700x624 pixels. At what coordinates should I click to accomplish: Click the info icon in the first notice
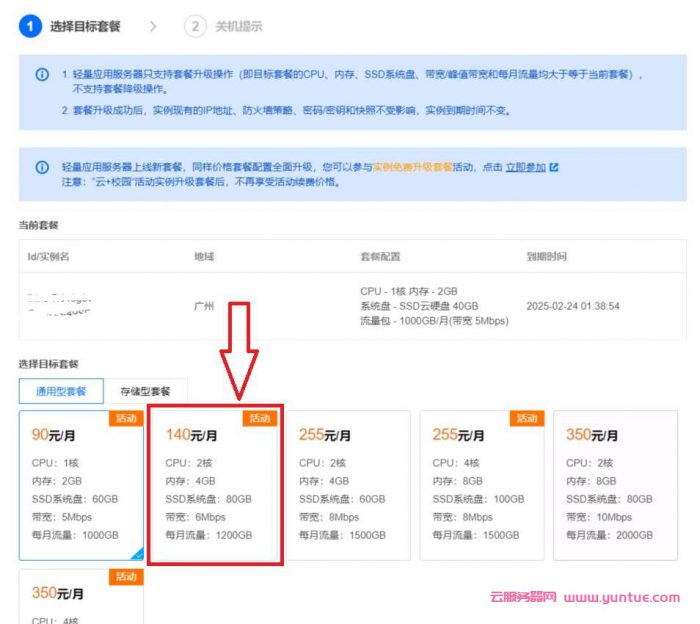click(x=41, y=75)
